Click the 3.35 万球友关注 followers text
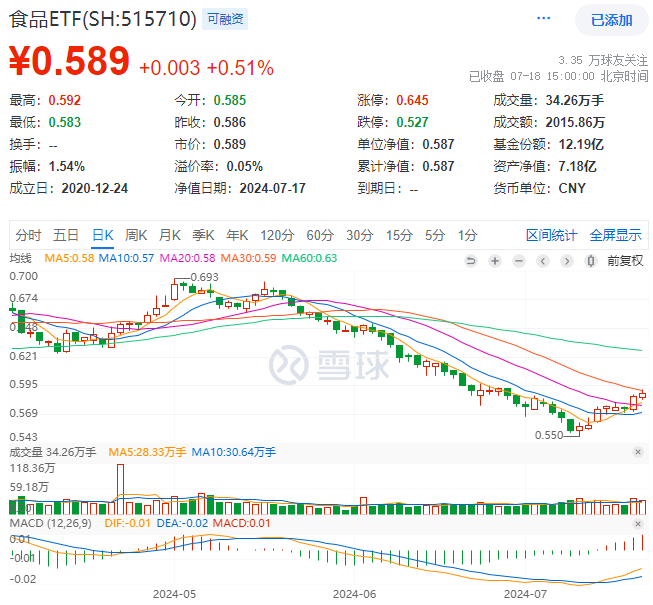Image resolution: width=653 pixels, height=605 pixels. click(x=603, y=60)
